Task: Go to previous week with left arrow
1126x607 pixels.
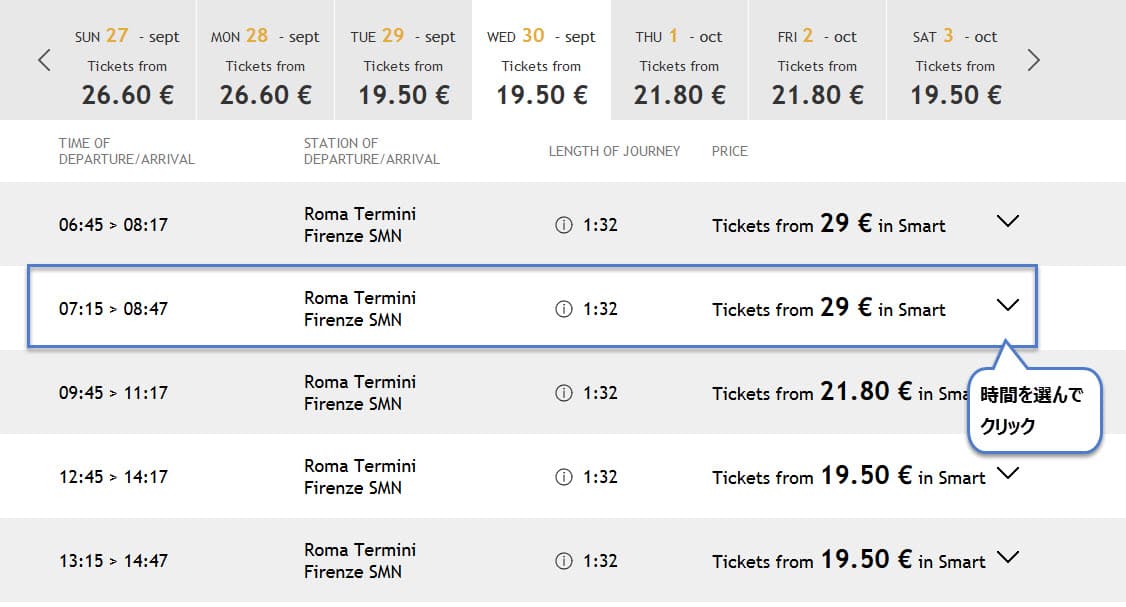Action: (x=44, y=60)
